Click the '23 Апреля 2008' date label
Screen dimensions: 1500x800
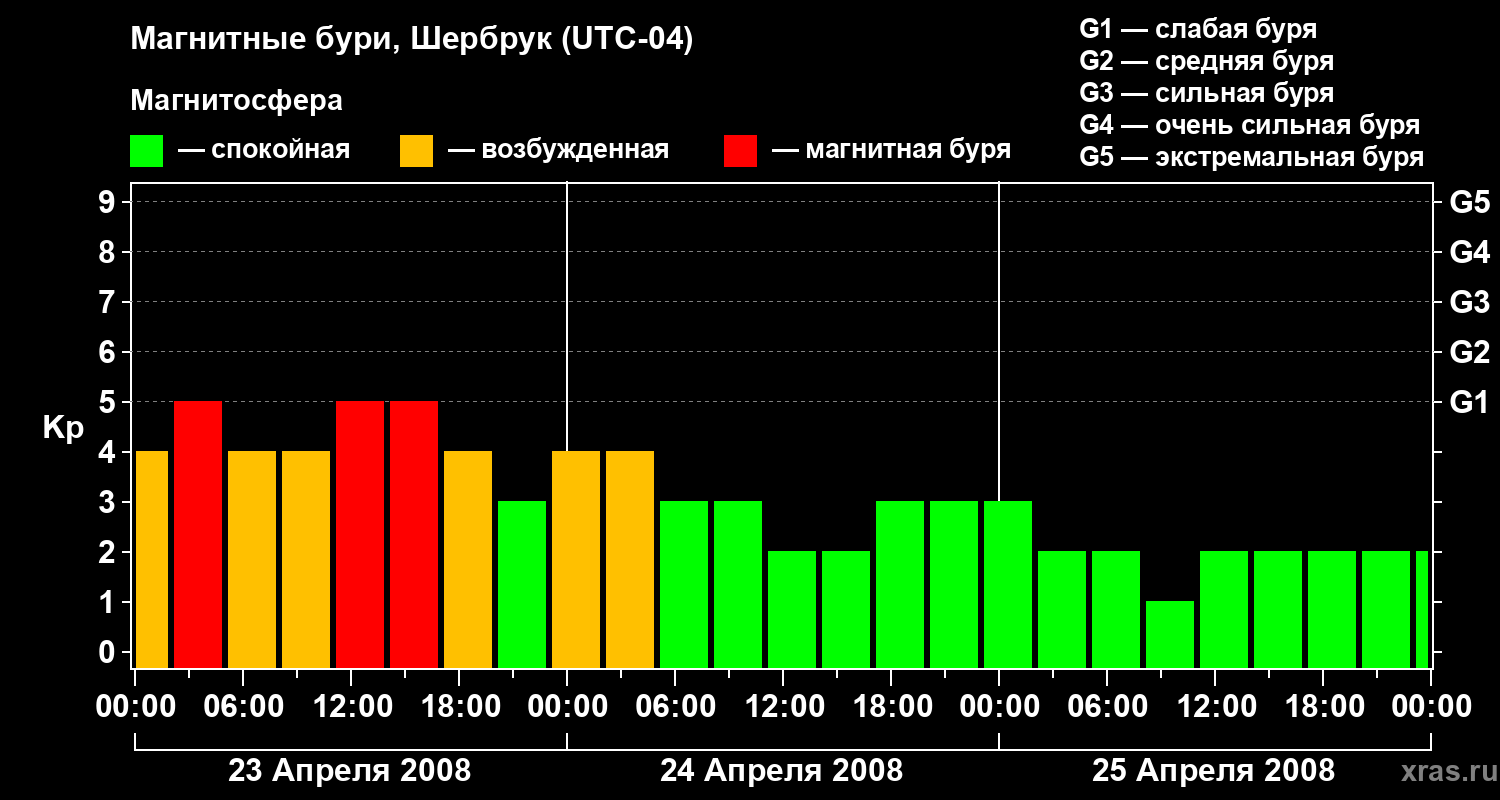pyautogui.click(x=349, y=771)
